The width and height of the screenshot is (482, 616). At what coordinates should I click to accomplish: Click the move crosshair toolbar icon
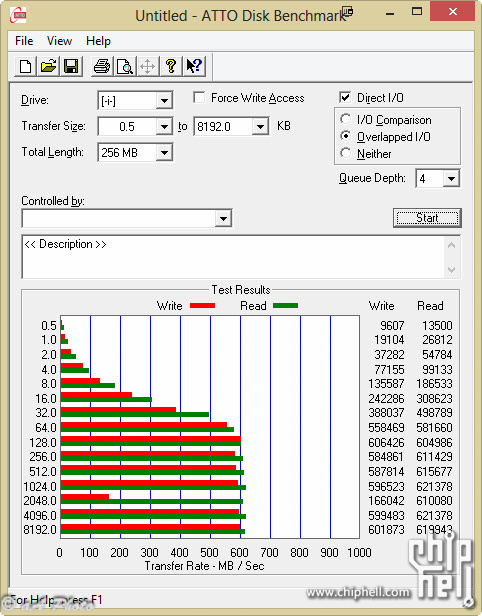(x=148, y=66)
